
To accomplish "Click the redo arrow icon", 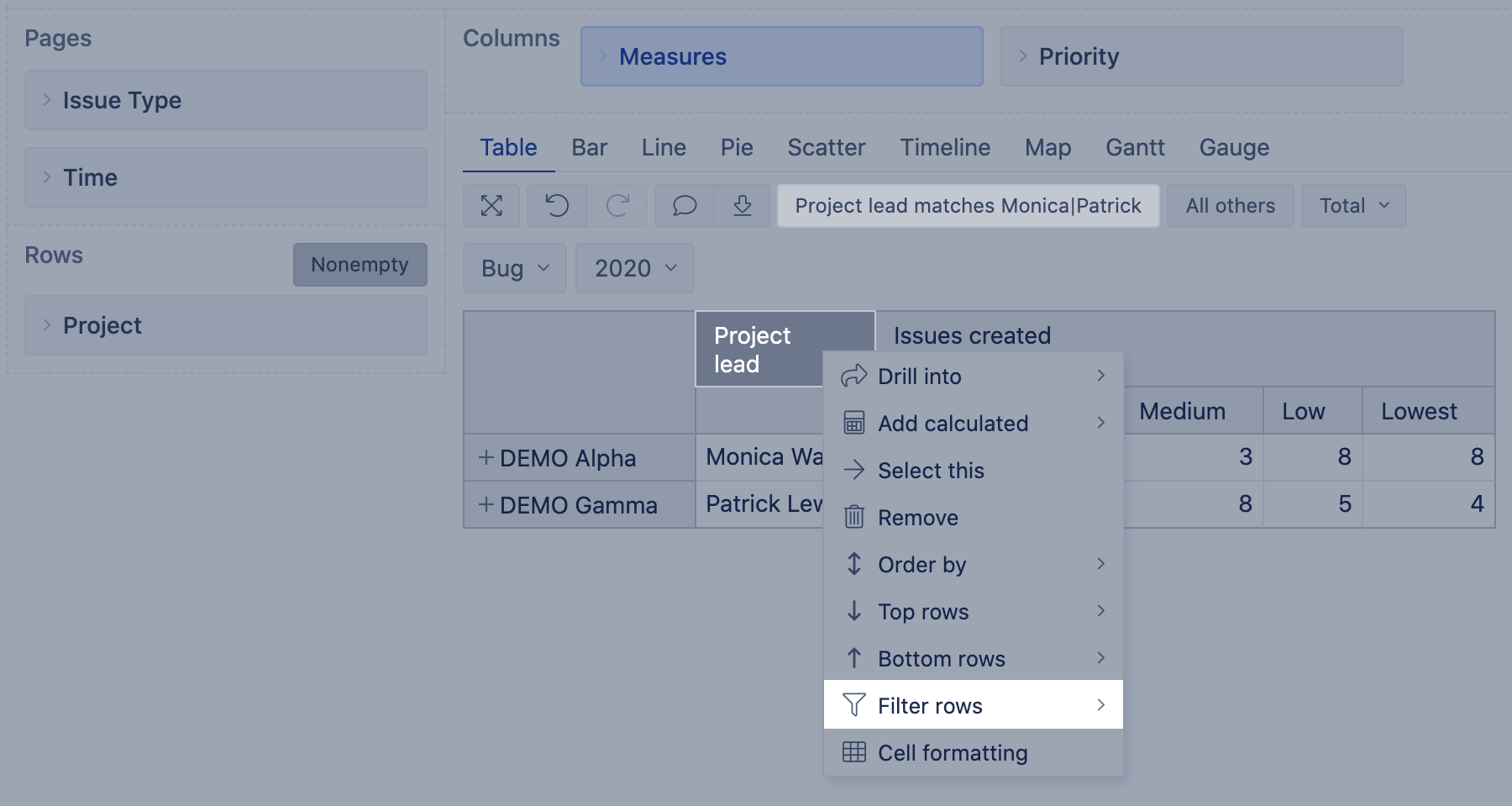I will tap(617, 206).
